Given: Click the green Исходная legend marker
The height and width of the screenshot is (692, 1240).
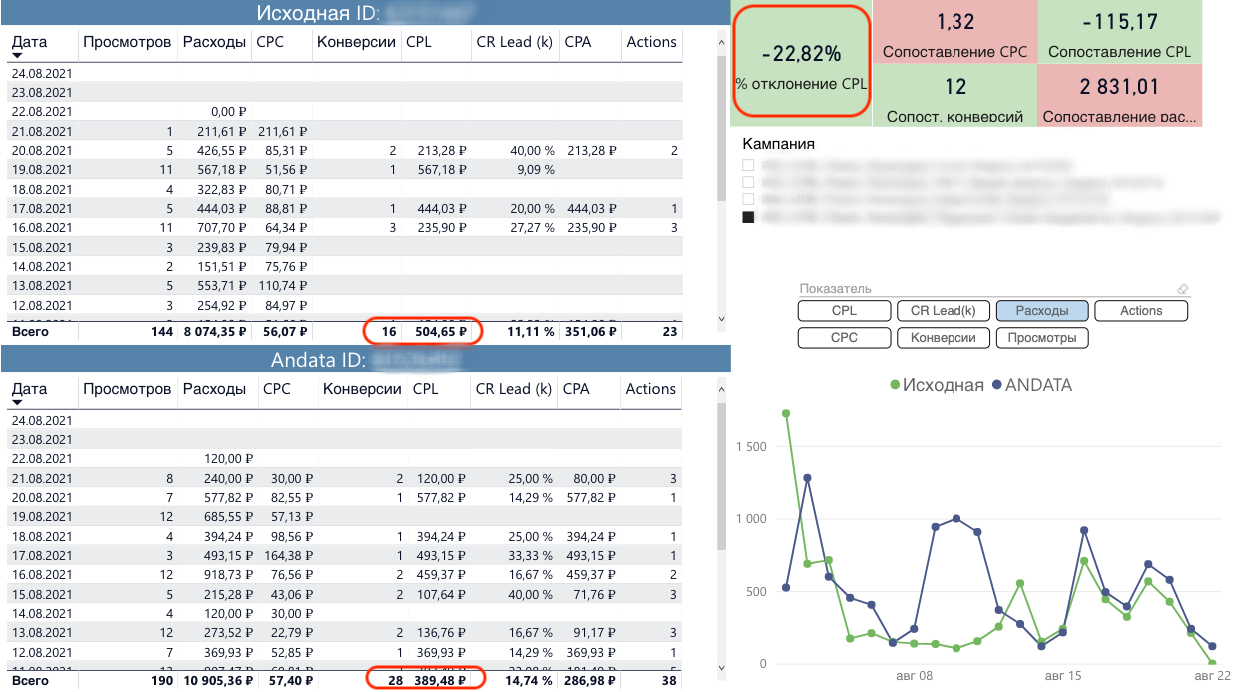Looking at the screenshot, I should click(x=894, y=385).
